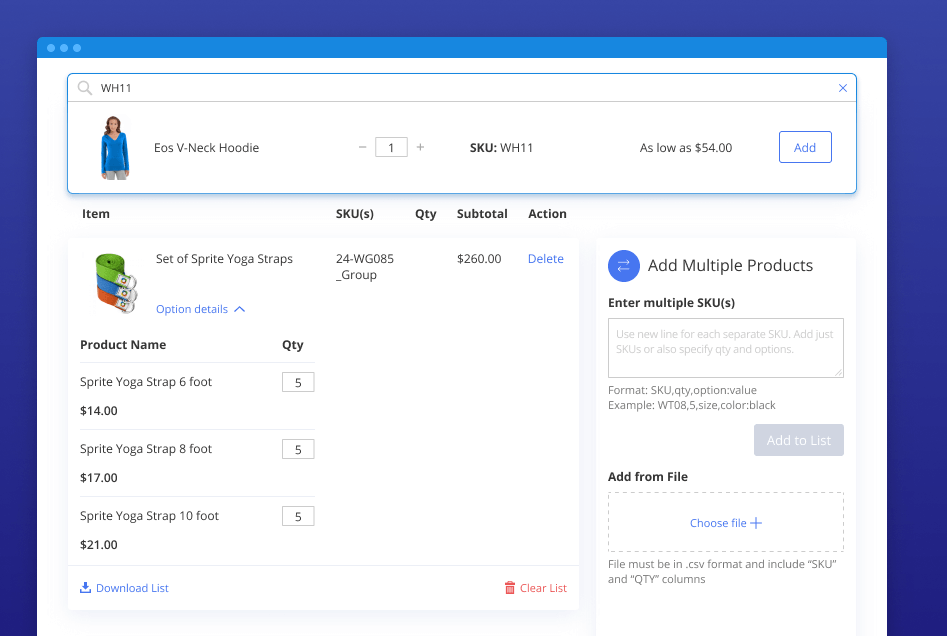This screenshot has width=947, height=636.
Task: Click the Sprite Yoga Strap 10 foot qty field
Action: 298,516
